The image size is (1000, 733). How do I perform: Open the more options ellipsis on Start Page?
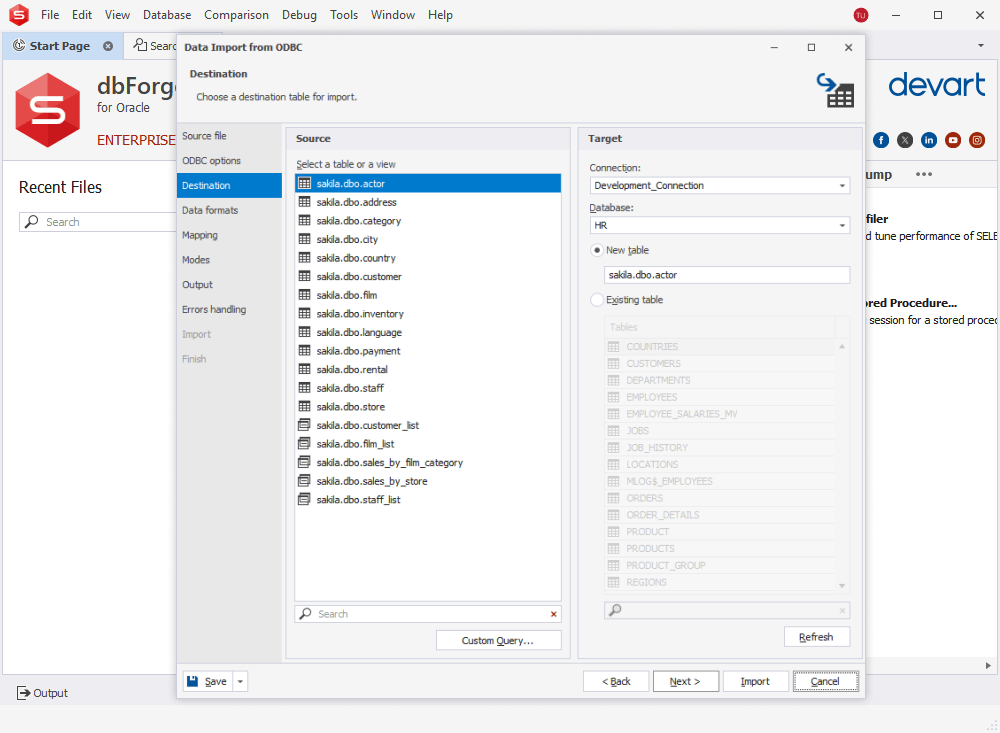pyautogui.click(x=923, y=174)
